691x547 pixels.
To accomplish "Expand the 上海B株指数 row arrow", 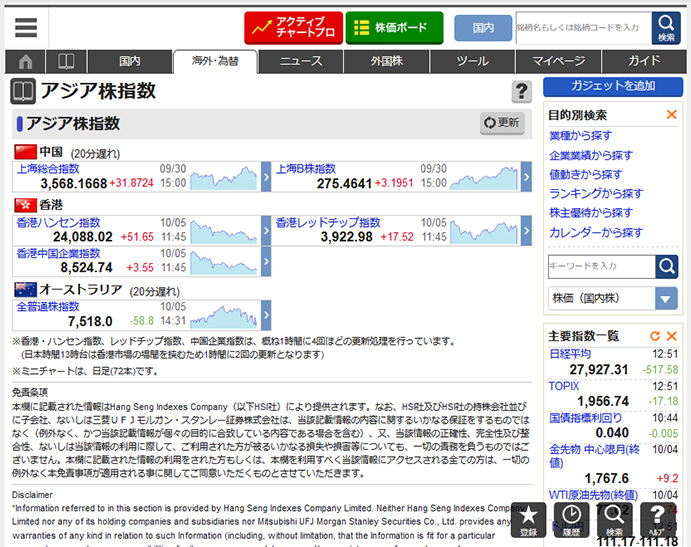I will (526, 177).
